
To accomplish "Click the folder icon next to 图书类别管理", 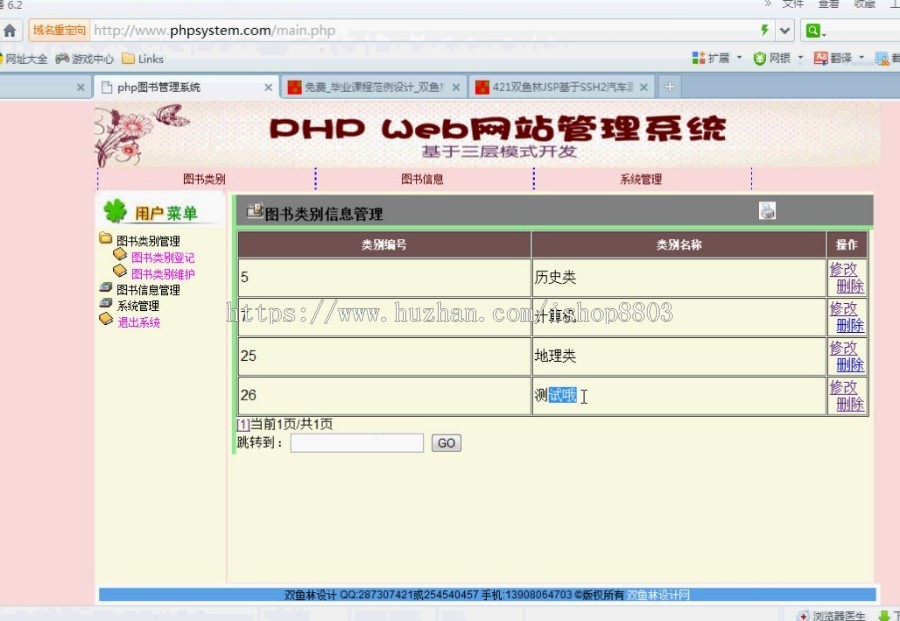I will (x=104, y=239).
